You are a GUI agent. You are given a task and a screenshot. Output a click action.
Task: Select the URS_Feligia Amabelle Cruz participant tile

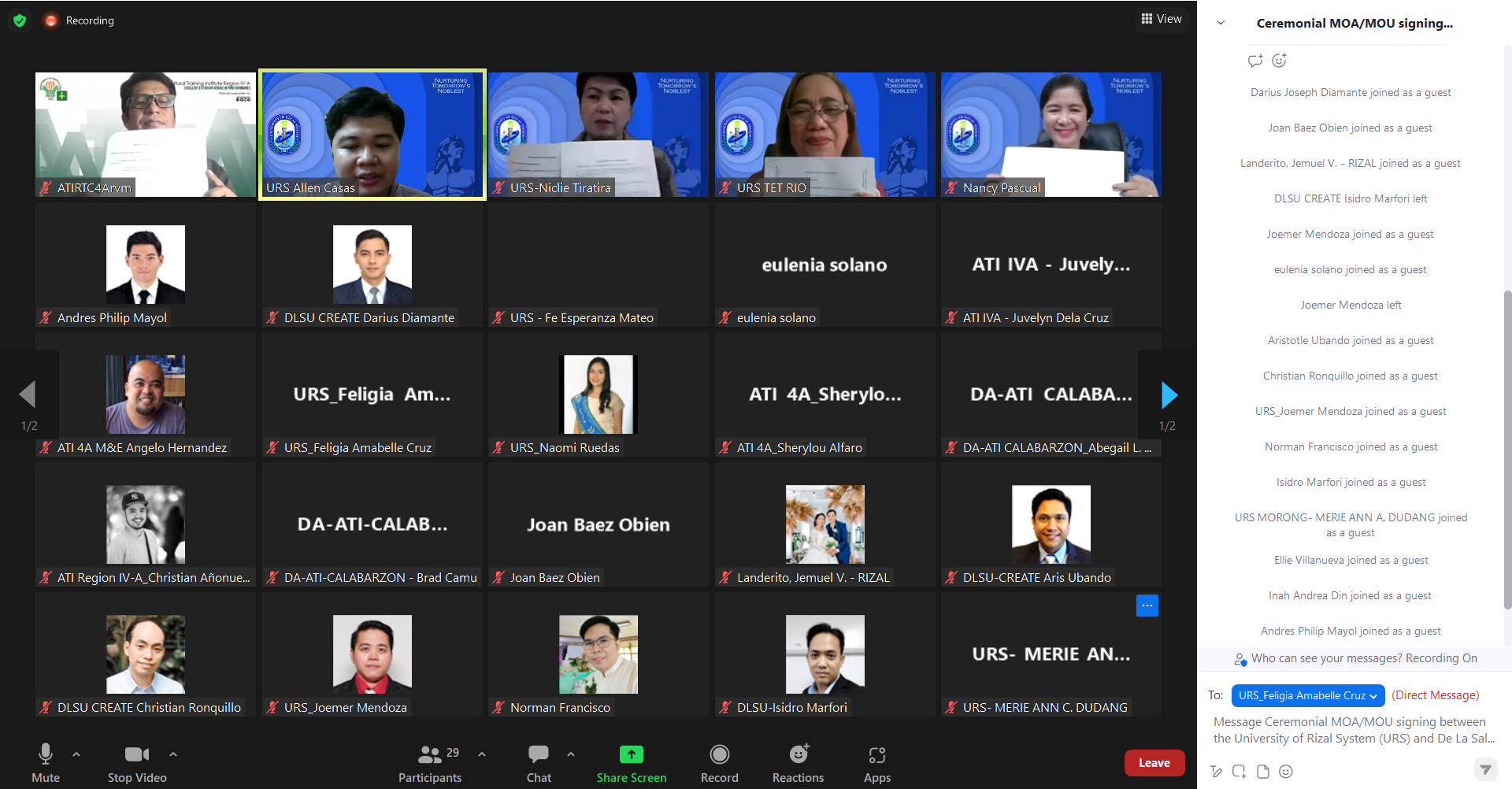pos(372,394)
